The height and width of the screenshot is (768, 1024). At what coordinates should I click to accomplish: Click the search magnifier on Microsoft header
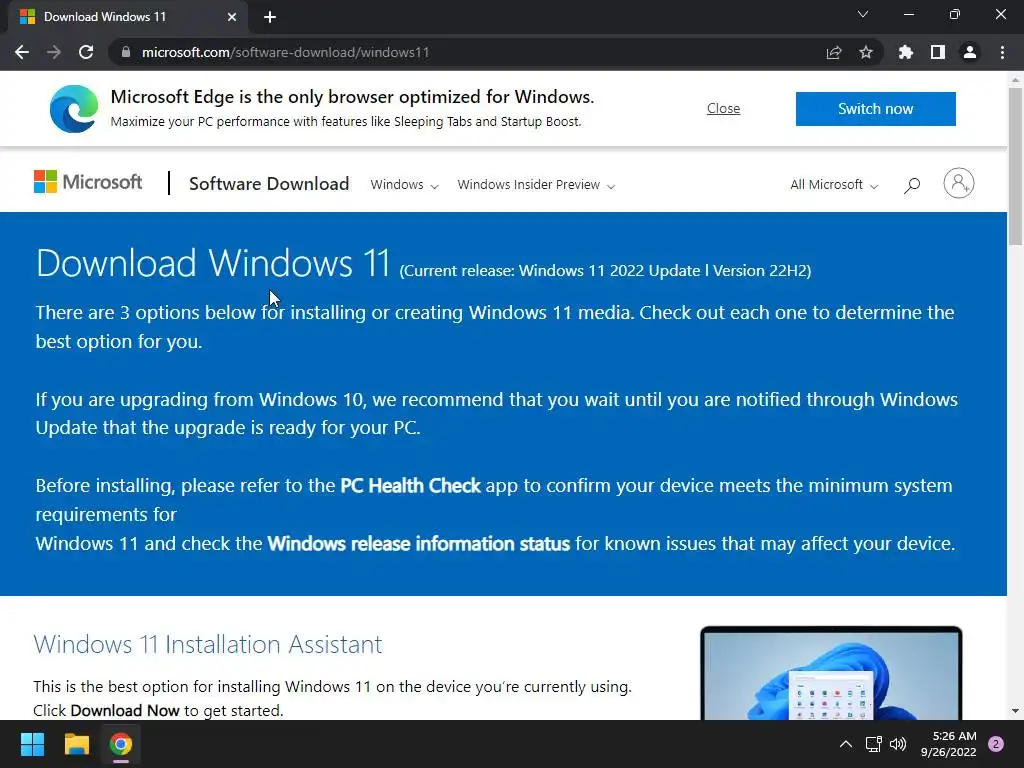[912, 185]
